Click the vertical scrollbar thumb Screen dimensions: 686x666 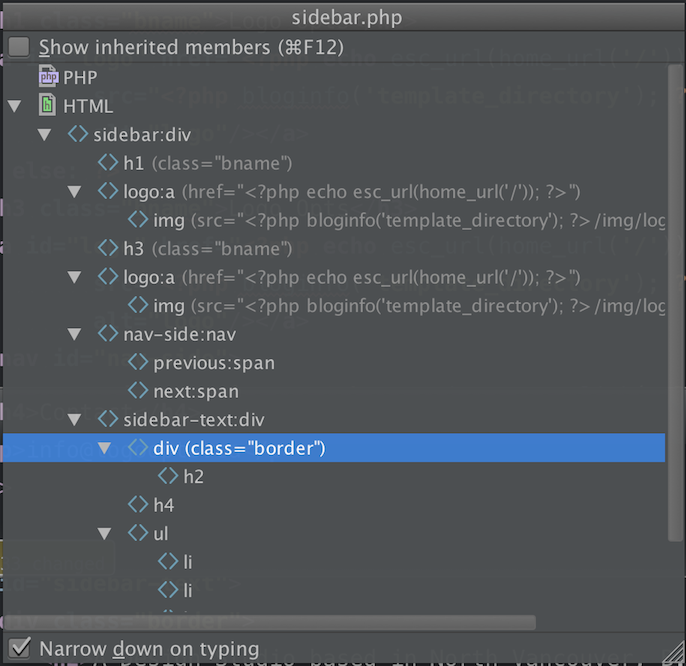[x=676, y=303]
